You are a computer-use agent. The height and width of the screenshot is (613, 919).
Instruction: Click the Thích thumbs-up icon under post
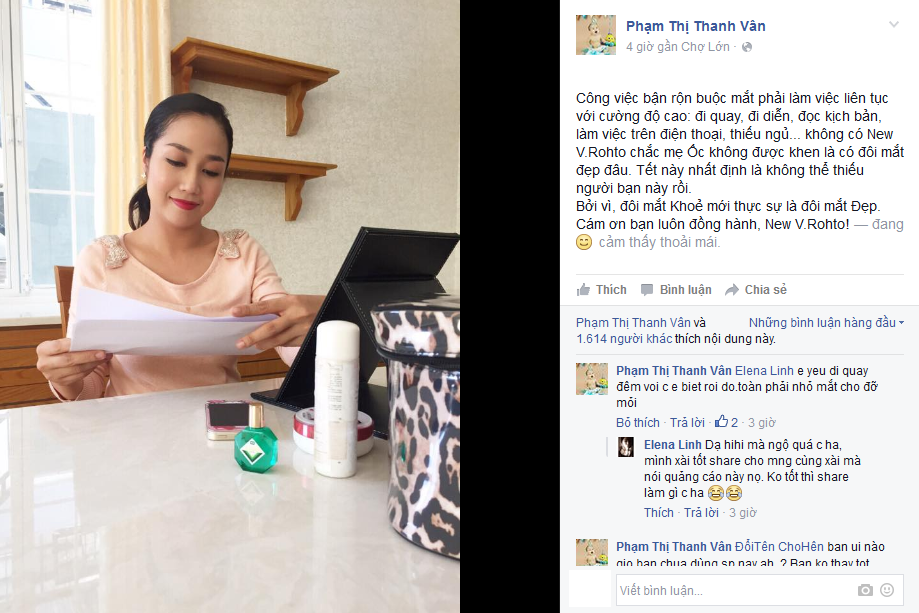583,290
